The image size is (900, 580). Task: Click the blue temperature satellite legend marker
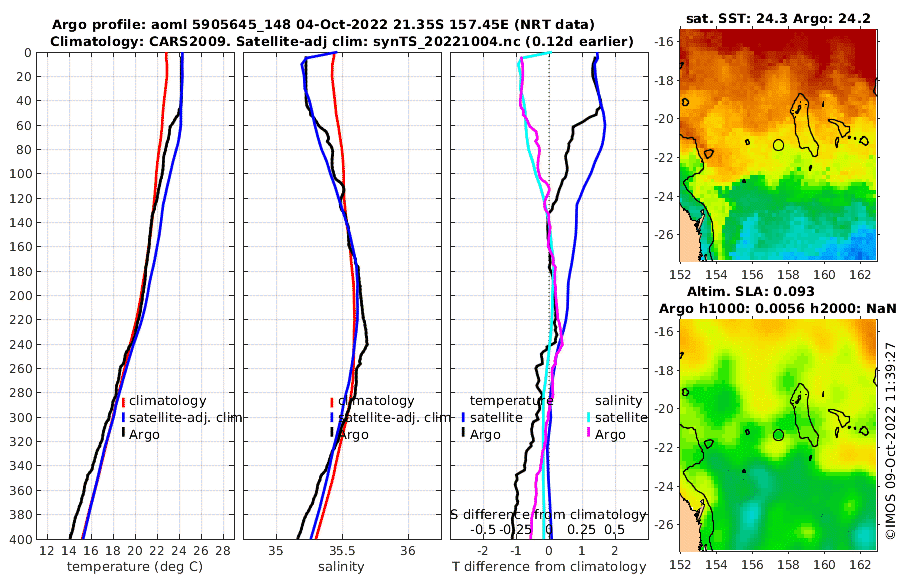tap(463, 417)
